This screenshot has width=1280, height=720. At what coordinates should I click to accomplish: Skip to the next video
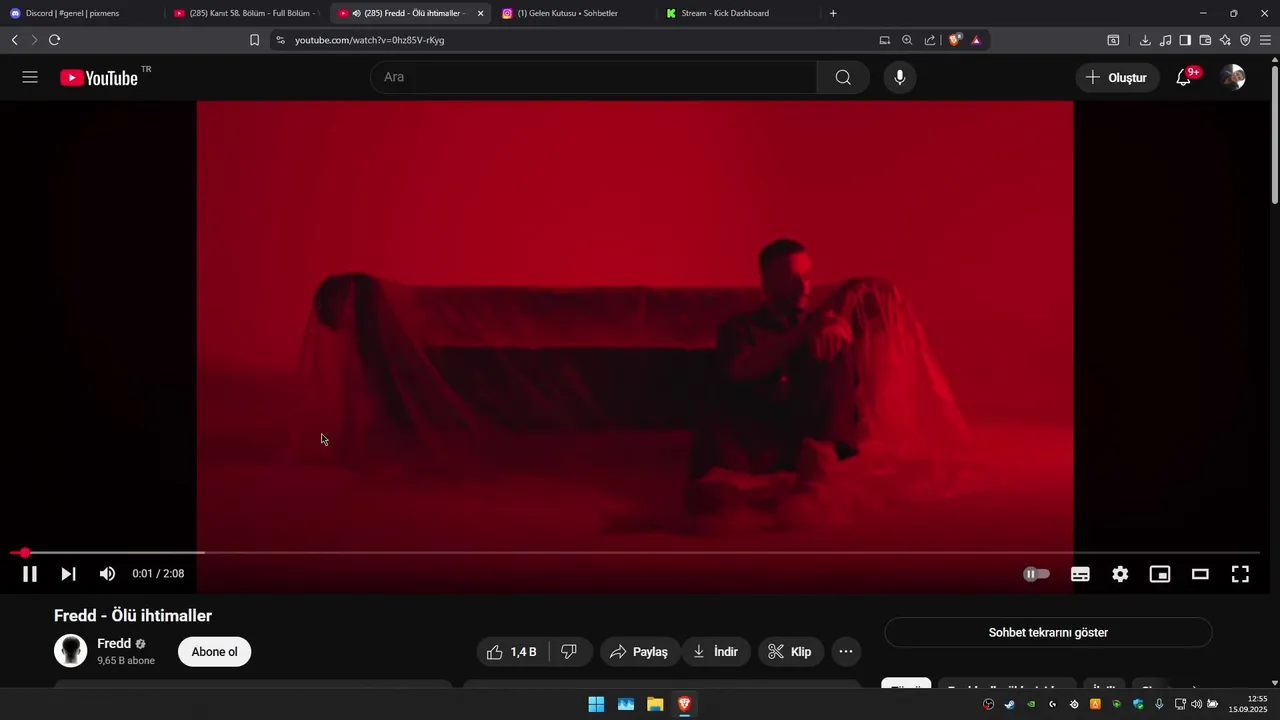tap(68, 573)
